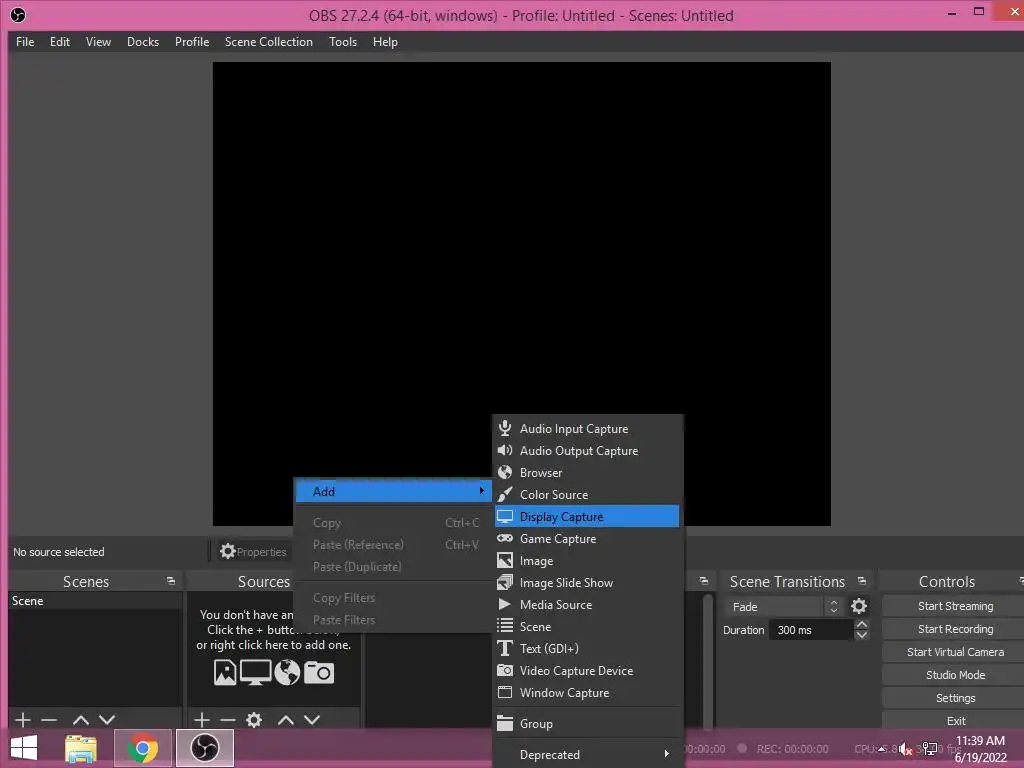Click the mixer vertical scrollbar
The width and height of the screenshot is (1024, 768).
(x=708, y=660)
